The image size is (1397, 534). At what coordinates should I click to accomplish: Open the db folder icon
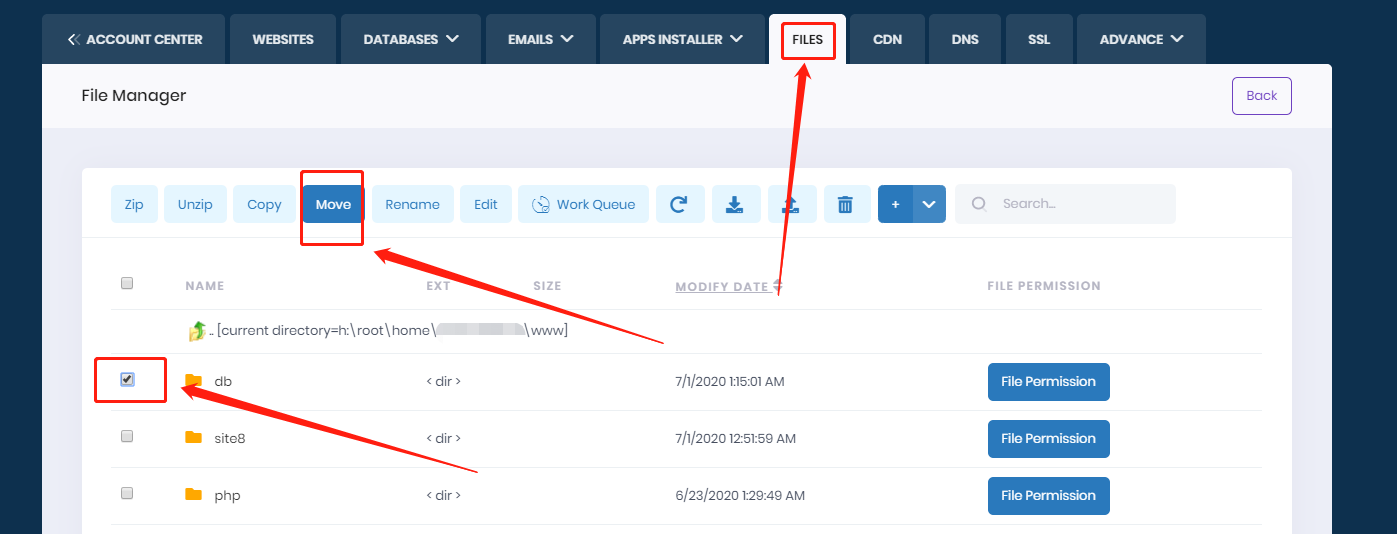[x=194, y=381]
